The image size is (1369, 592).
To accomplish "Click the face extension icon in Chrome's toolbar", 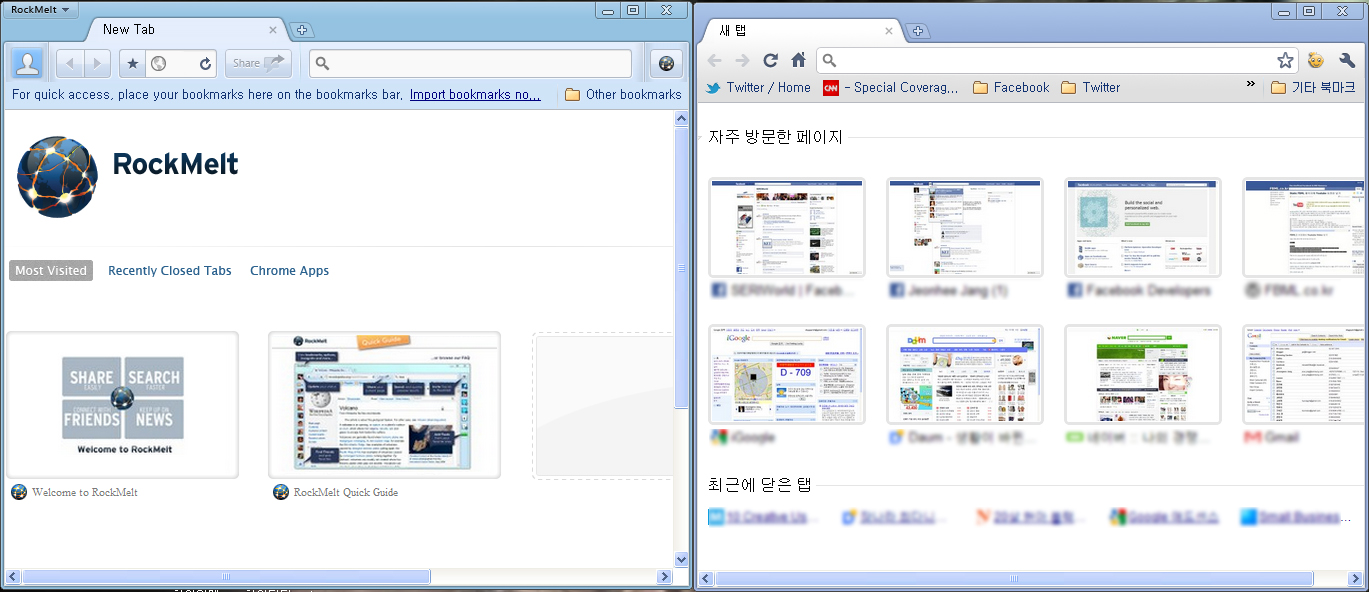I will coord(1317,60).
